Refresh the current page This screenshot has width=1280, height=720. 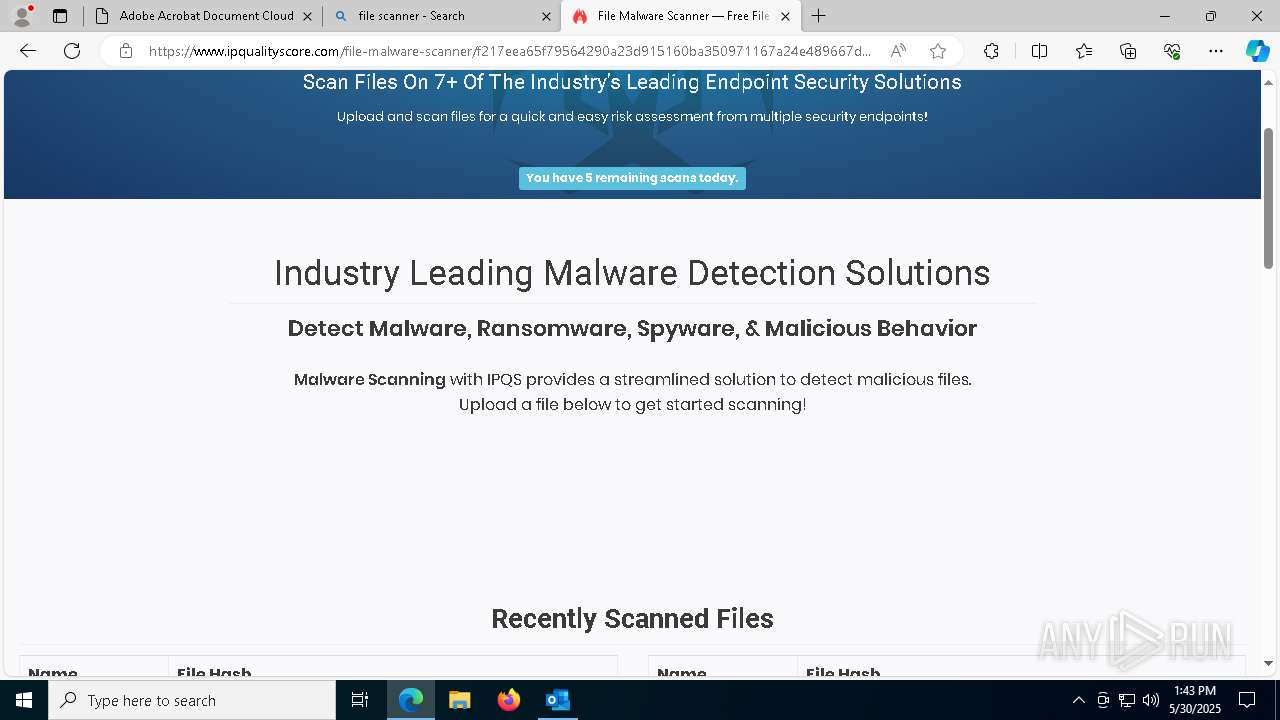(72, 51)
